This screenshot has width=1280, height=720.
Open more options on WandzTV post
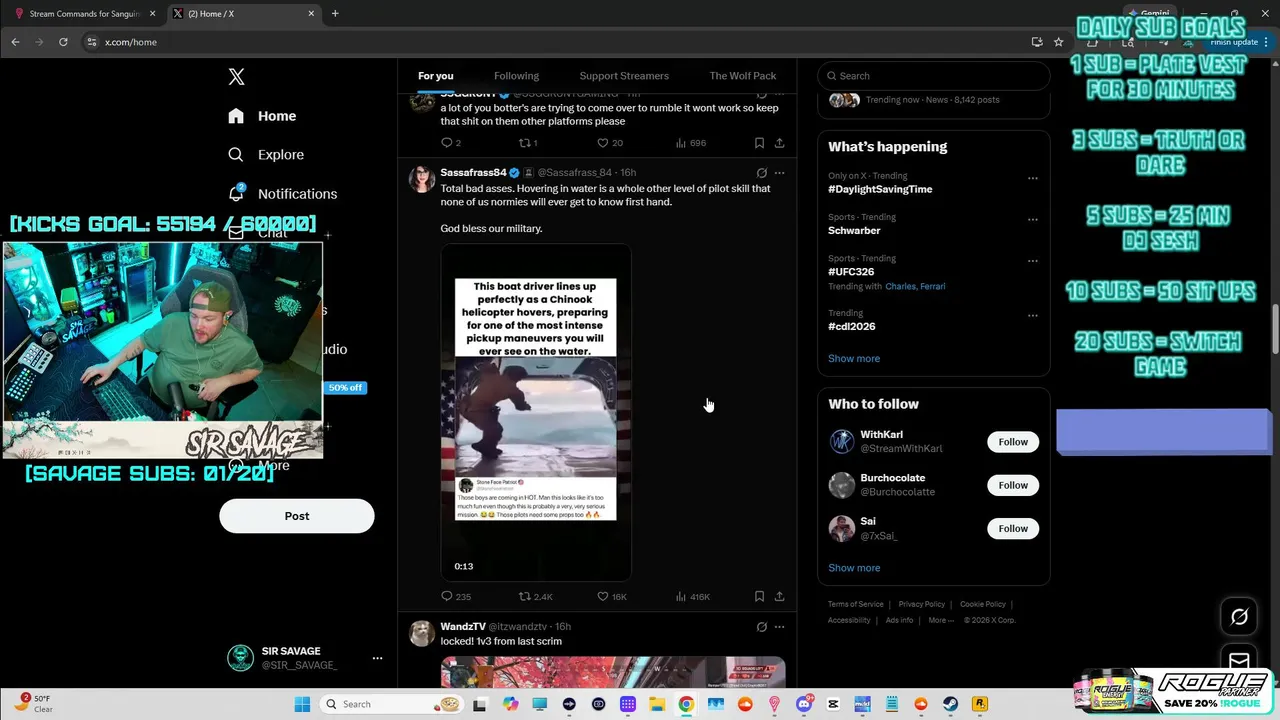pyautogui.click(x=780, y=627)
